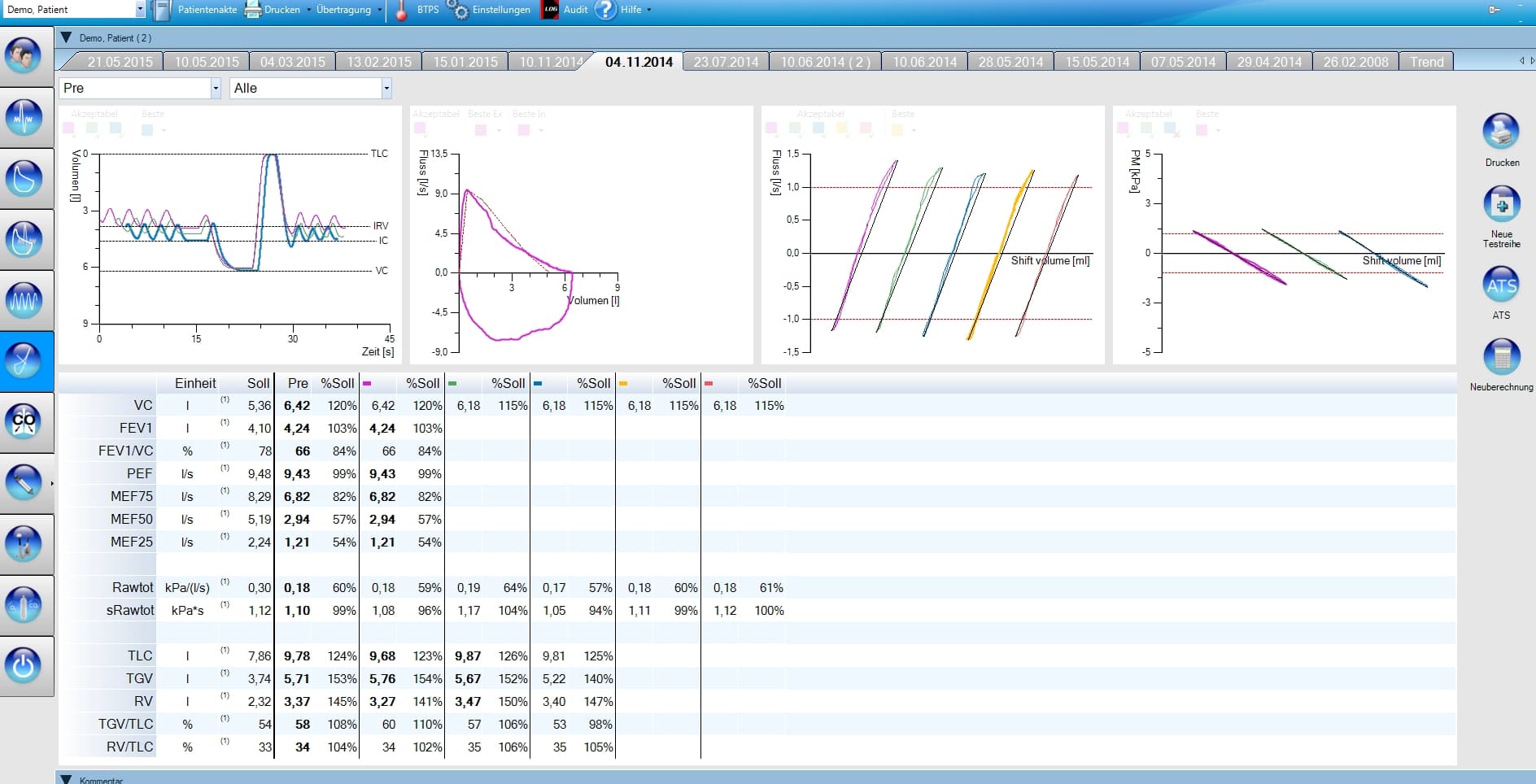Image resolution: width=1536 pixels, height=784 pixels.
Task: Switch to the 21.05.2015 session tab
Action: [120, 62]
